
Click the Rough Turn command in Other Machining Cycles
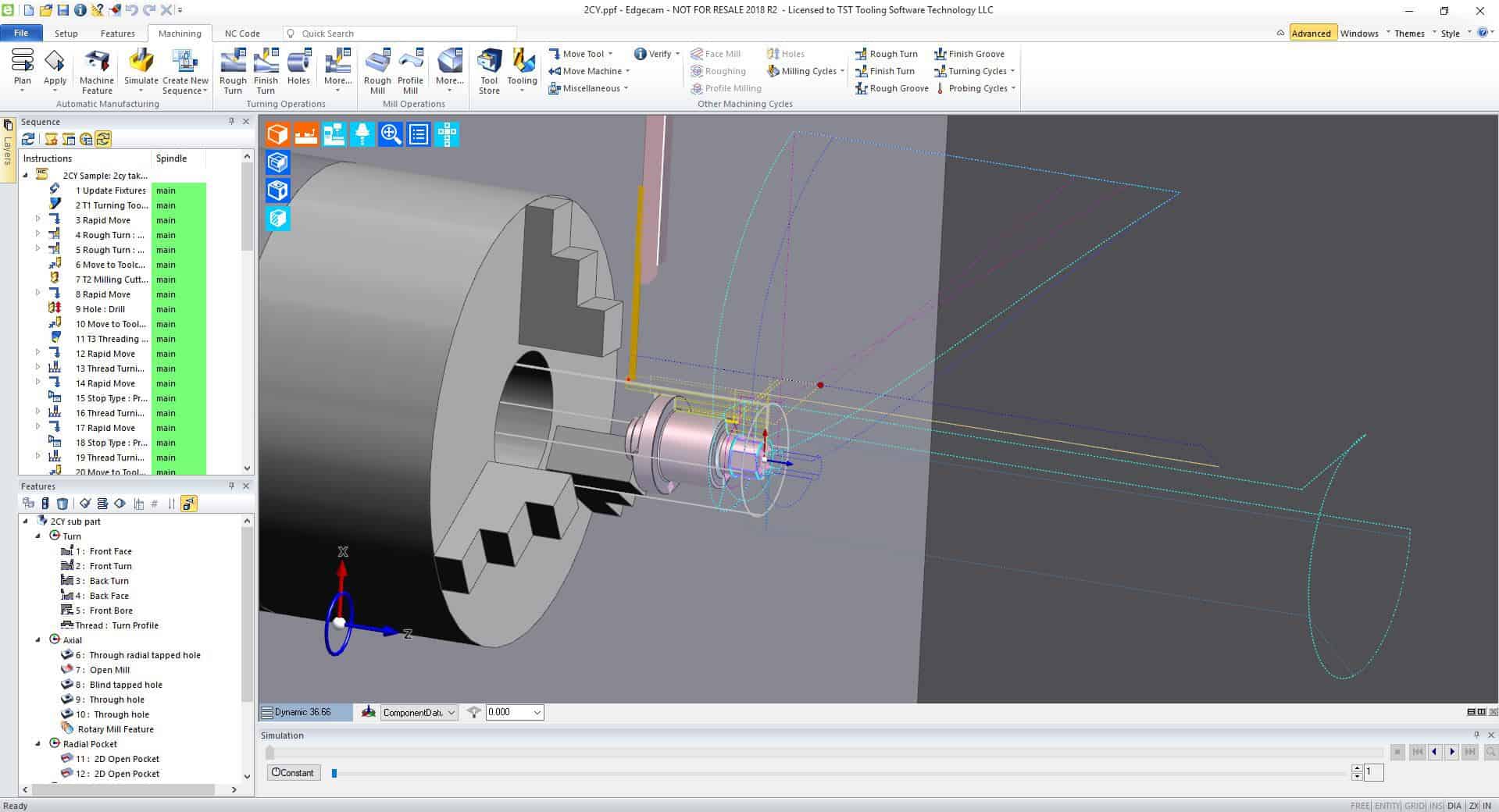click(x=886, y=54)
